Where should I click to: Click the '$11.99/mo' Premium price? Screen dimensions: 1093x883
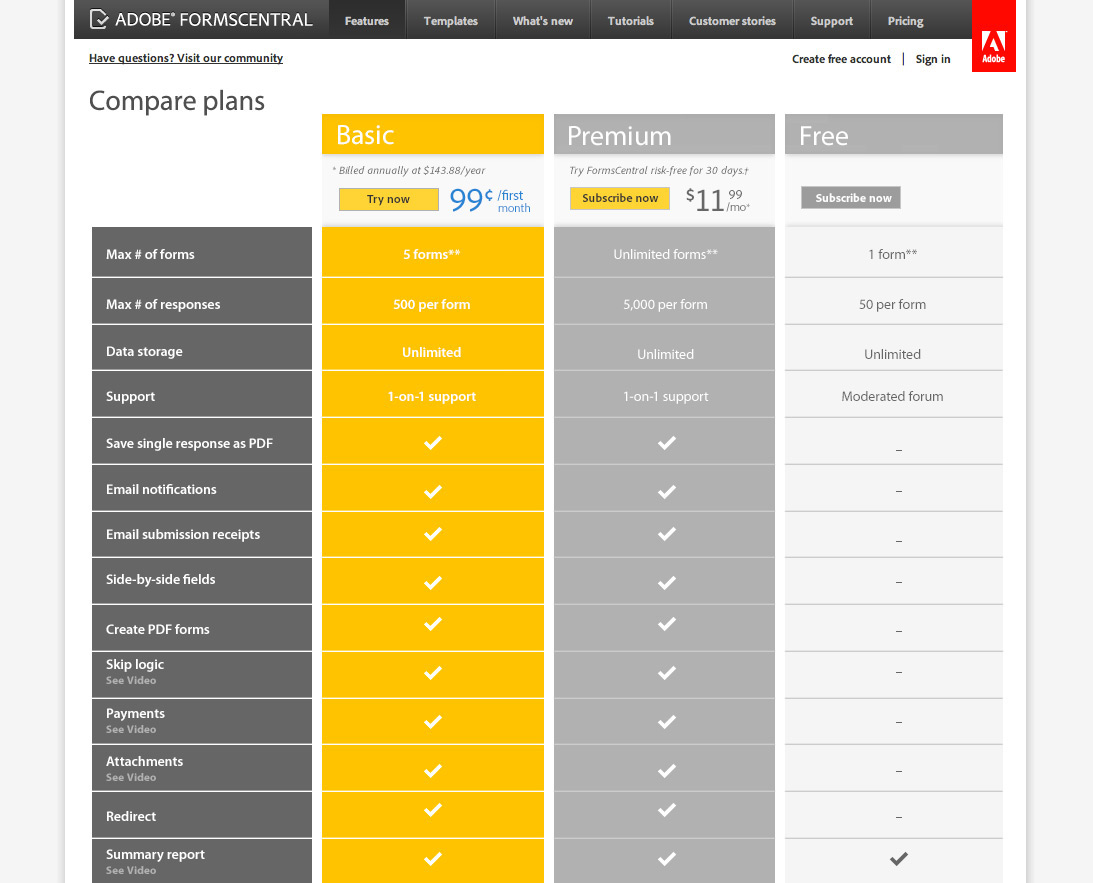click(x=718, y=200)
